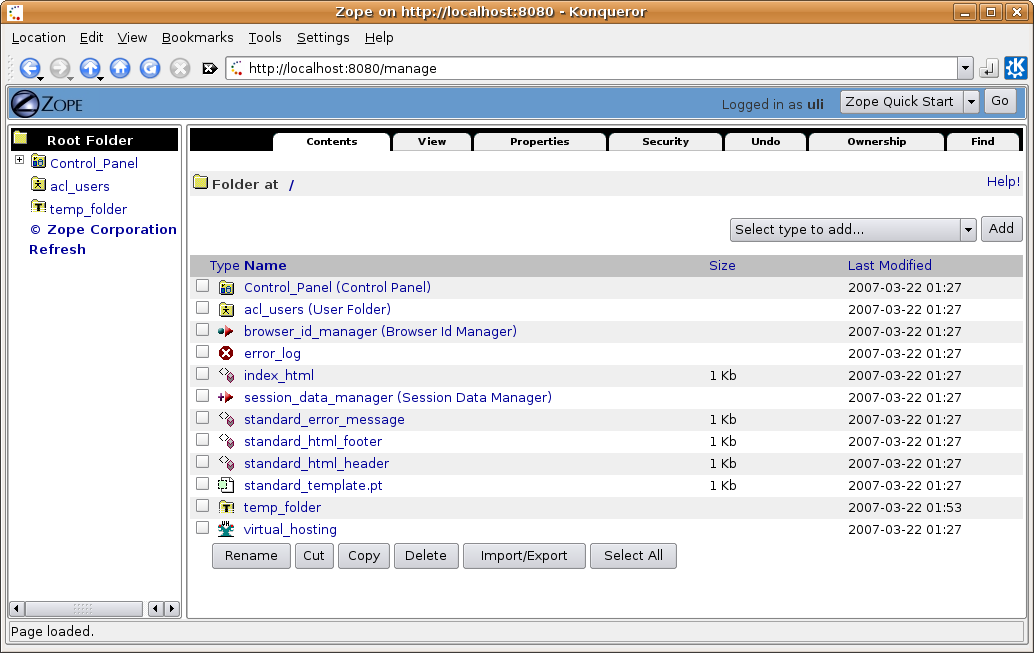The image size is (1034, 653).
Task: Tick the error_log checkbox
Action: pos(202,352)
